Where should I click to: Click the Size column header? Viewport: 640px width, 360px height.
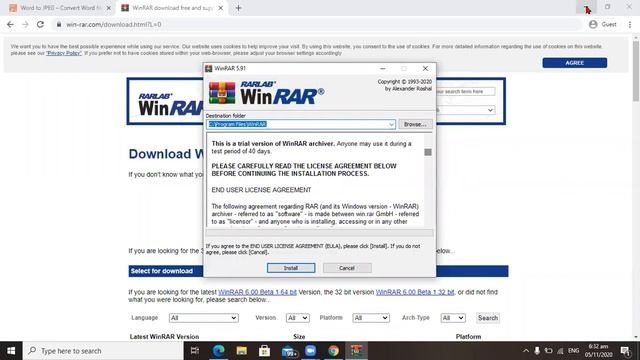click(299, 337)
